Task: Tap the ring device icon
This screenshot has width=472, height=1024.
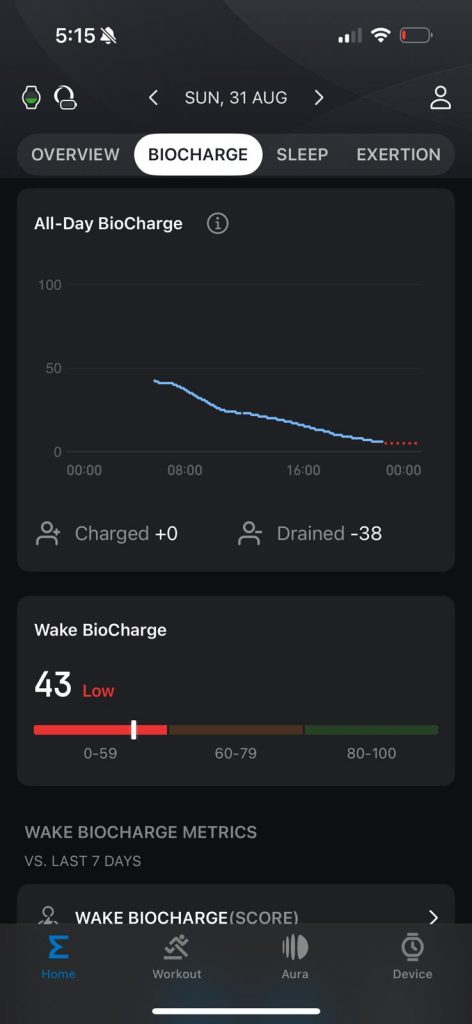Action: tap(65, 98)
